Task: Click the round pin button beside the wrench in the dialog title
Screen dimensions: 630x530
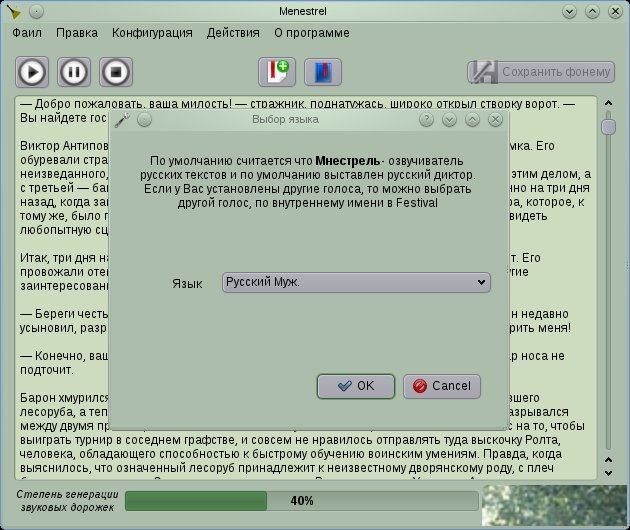Action: (144, 119)
